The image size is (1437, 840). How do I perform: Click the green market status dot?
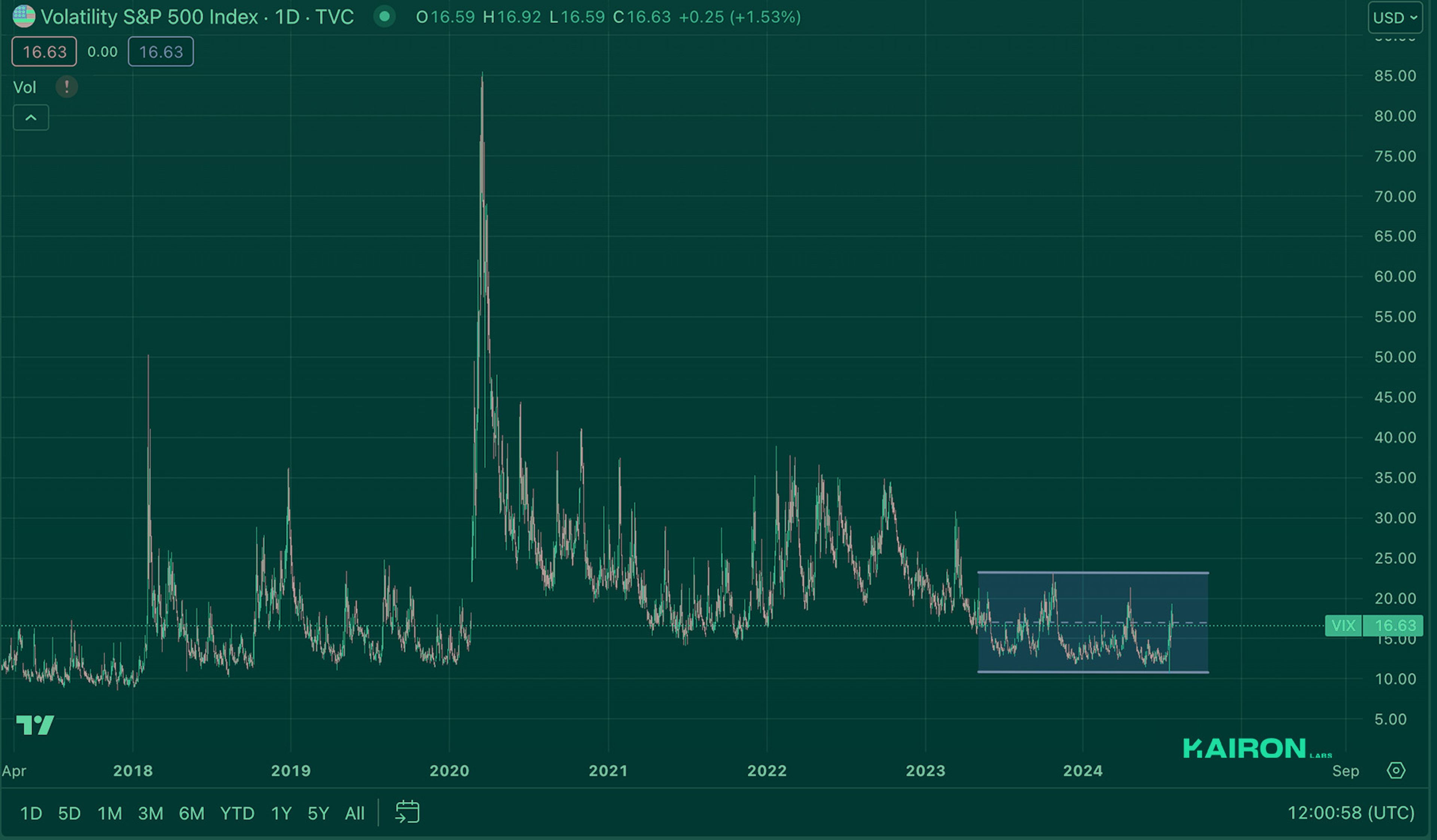[x=384, y=16]
